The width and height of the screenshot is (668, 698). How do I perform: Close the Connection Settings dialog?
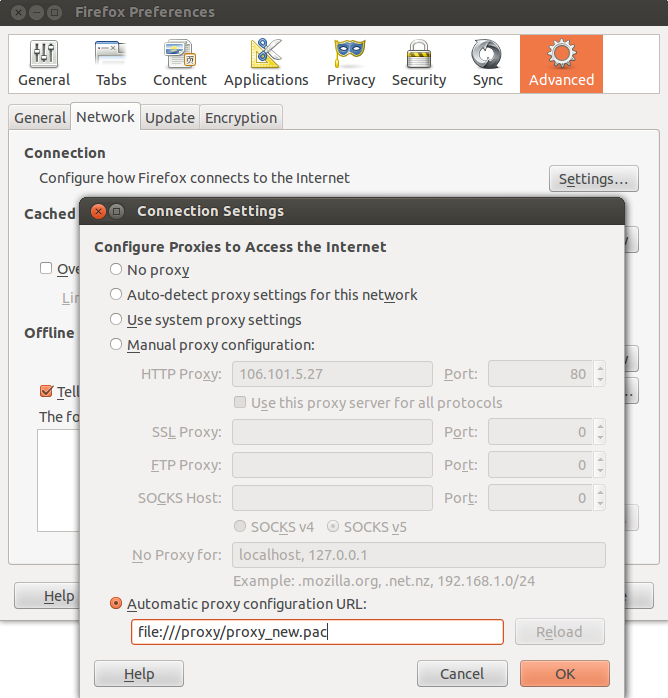pyautogui.click(x=98, y=211)
